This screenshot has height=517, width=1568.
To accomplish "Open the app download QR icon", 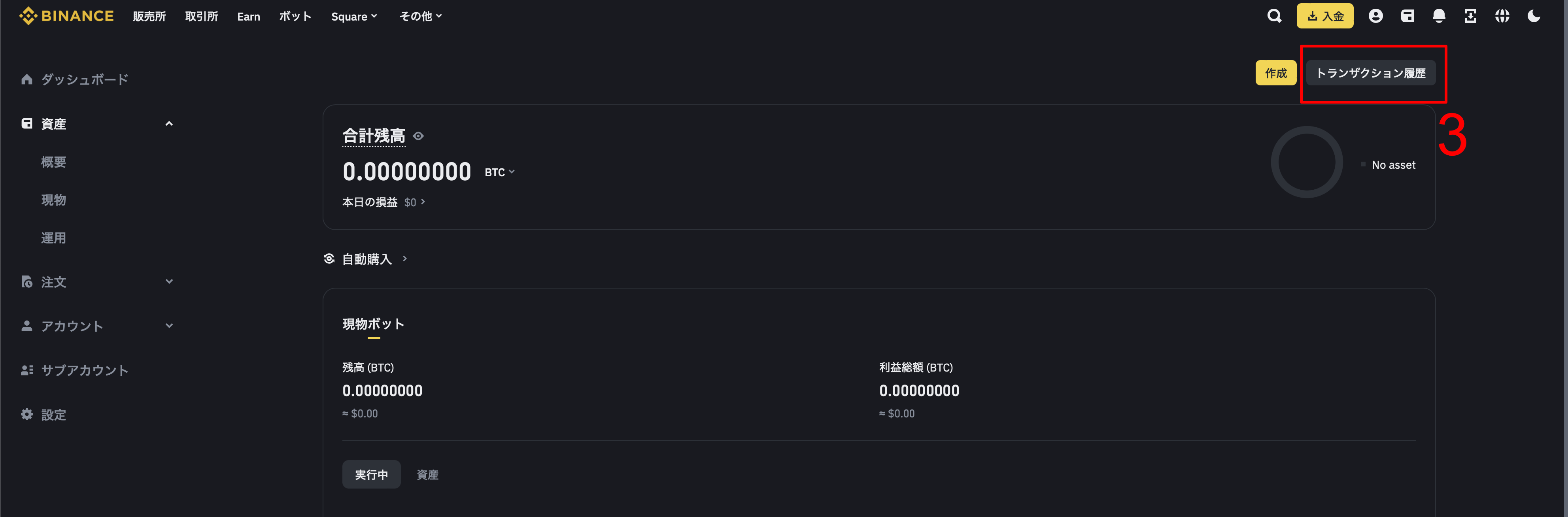I will 1471,17.
